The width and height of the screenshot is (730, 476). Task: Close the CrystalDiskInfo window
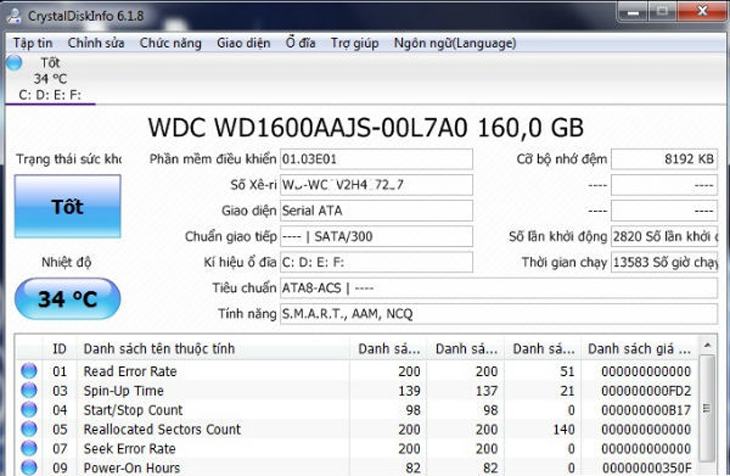coord(703,11)
